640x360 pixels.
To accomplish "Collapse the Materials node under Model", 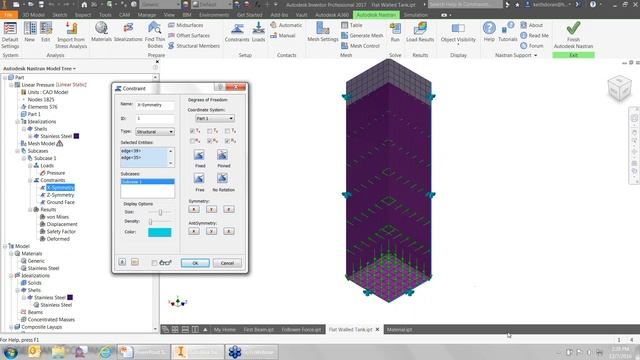I will (11, 254).
